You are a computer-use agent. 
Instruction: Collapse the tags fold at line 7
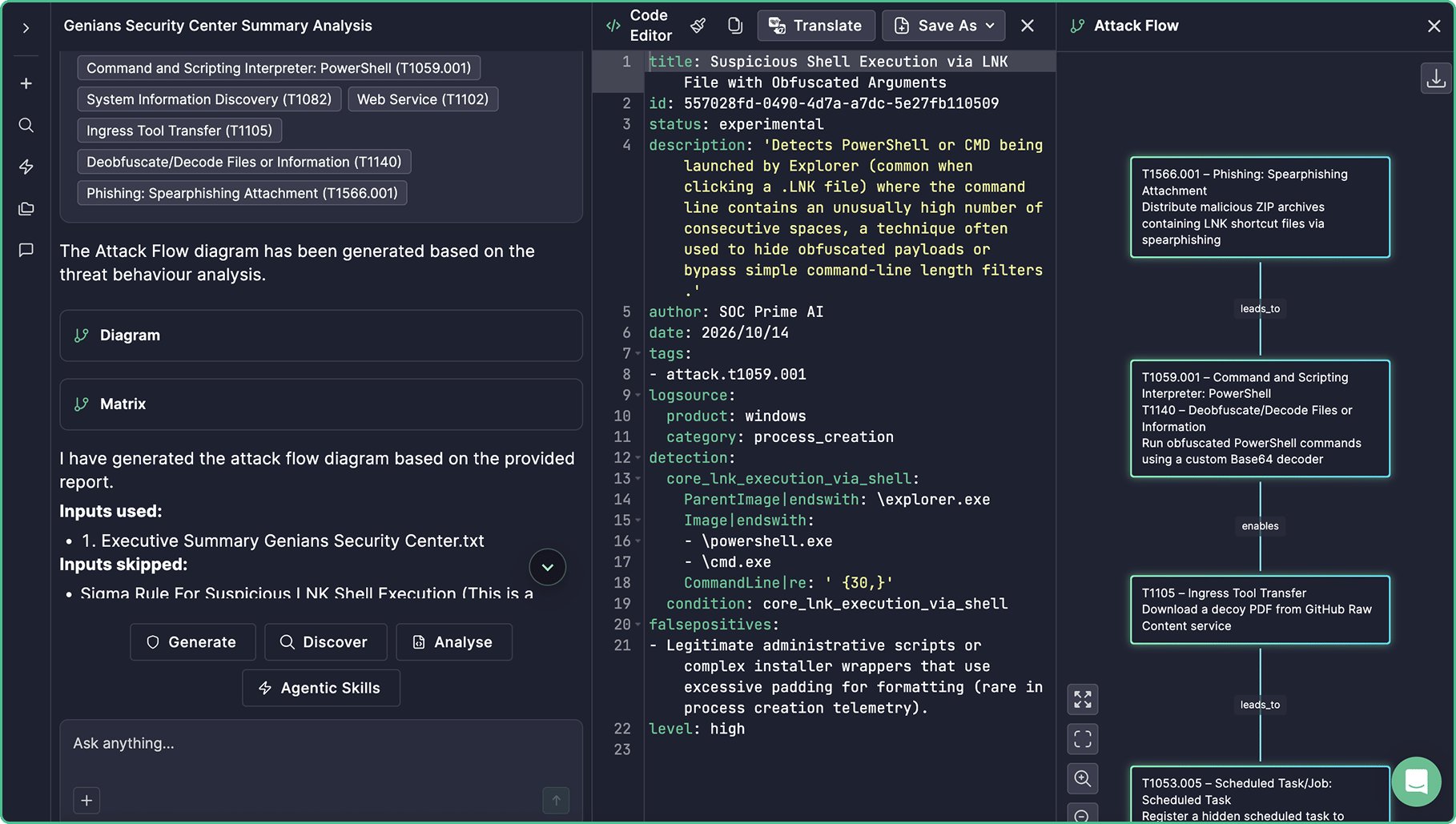click(638, 353)
